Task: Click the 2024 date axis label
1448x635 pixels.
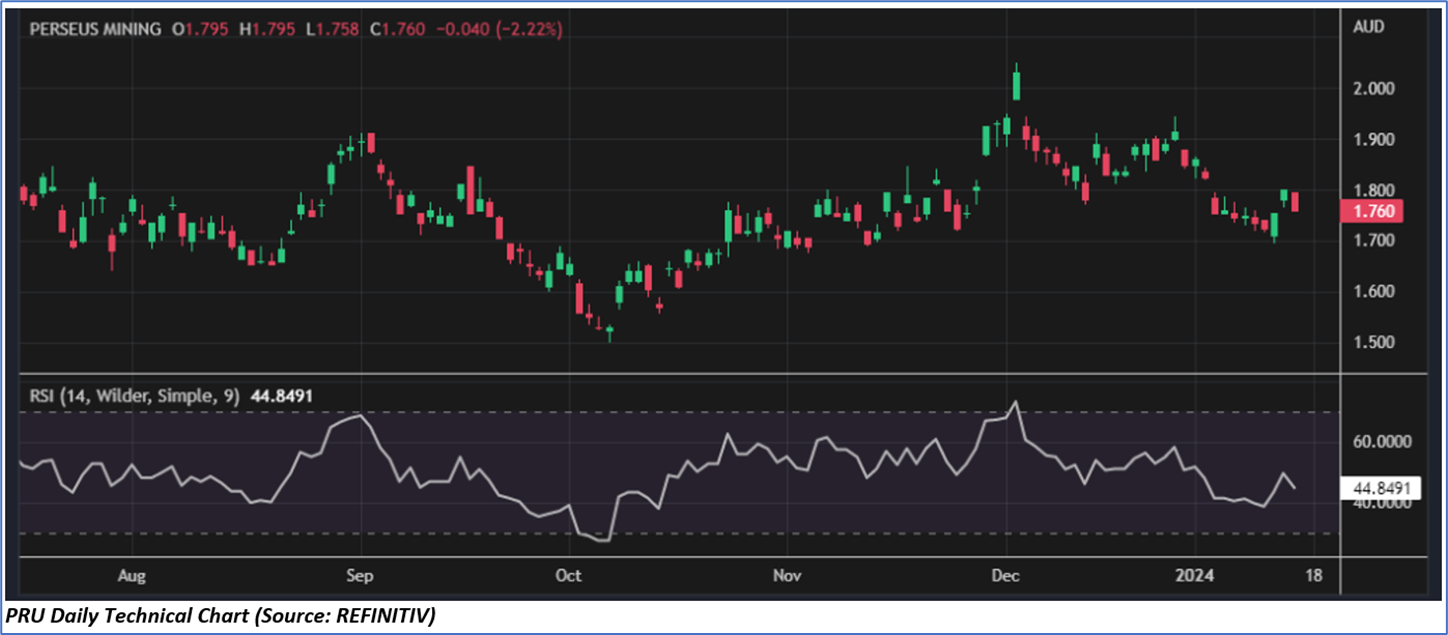Action: coord(1194,576)
